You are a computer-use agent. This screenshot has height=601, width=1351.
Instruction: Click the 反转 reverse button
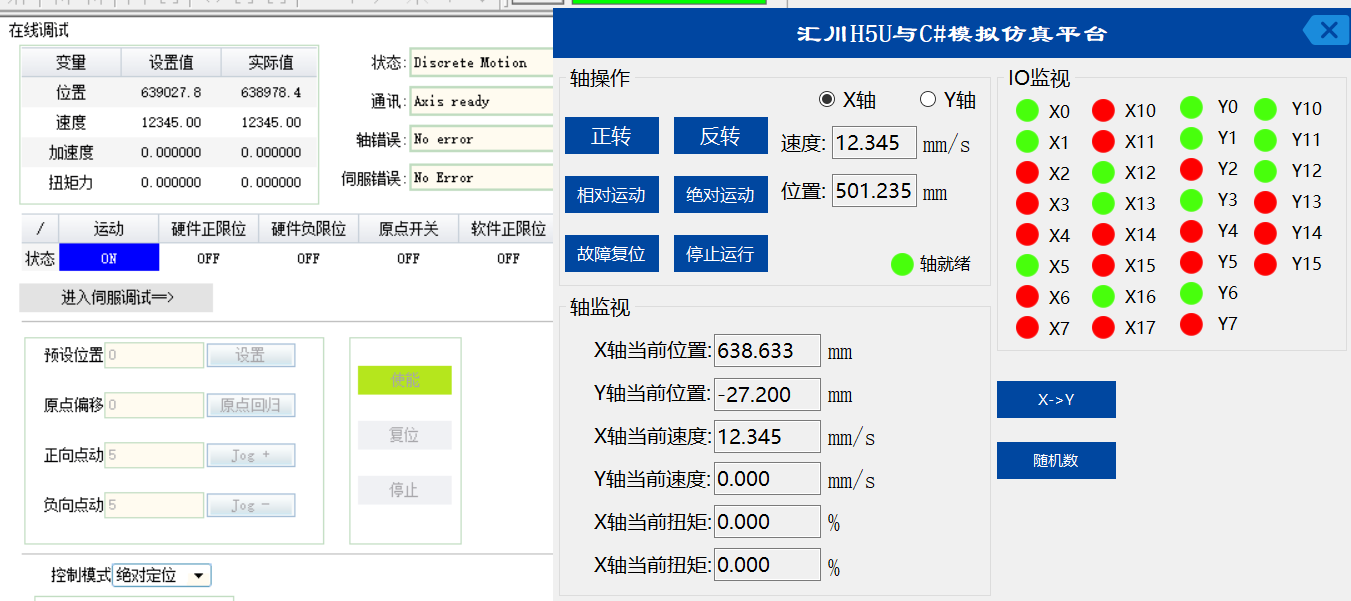coord(721,136)
